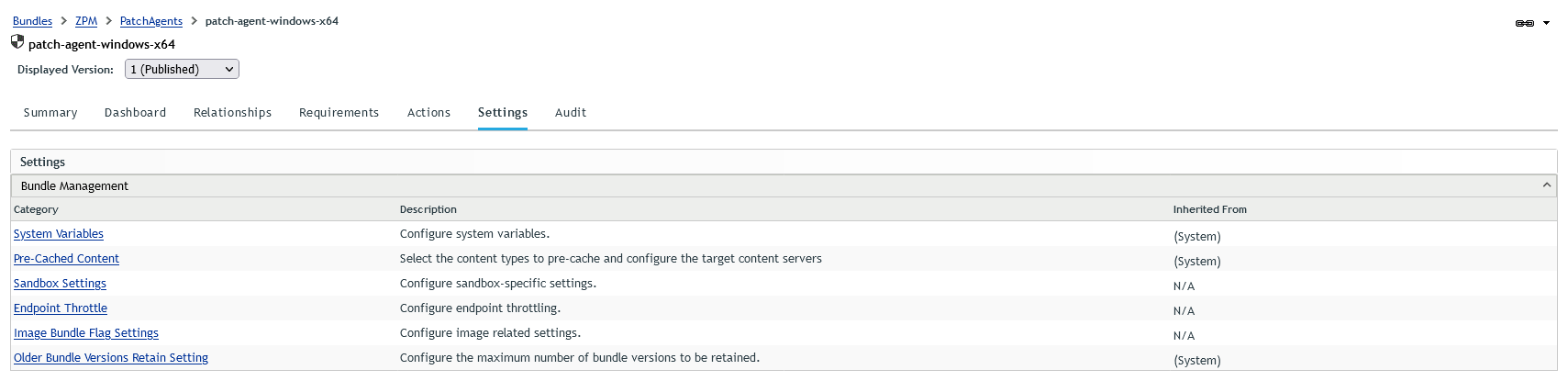
Task: Collapse the Bundle Management section
Action: click(1547, 185)
